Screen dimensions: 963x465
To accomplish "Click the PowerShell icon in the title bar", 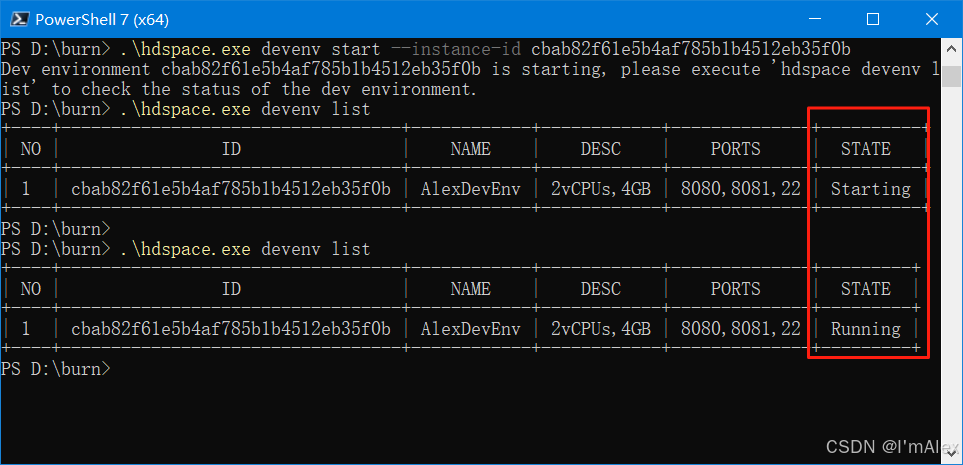I will [18, 19].
